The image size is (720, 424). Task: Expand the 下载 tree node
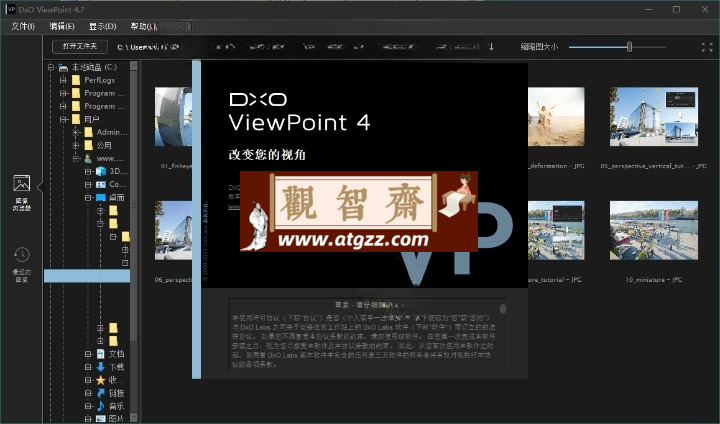coord(88,367)
